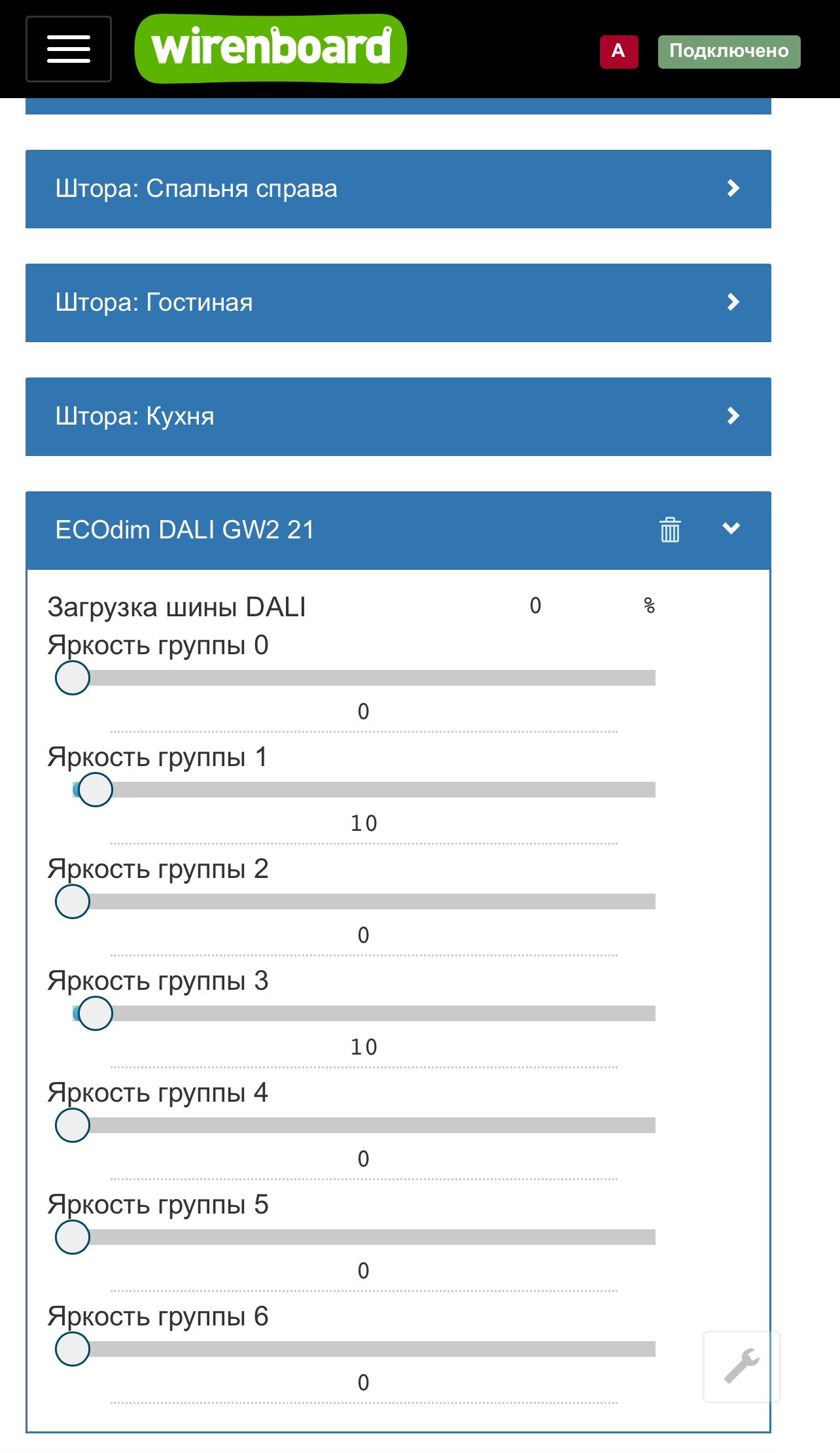Expand Штора: Спальня справа panel
The image size is (840, 1453).
tap(398, 189)
